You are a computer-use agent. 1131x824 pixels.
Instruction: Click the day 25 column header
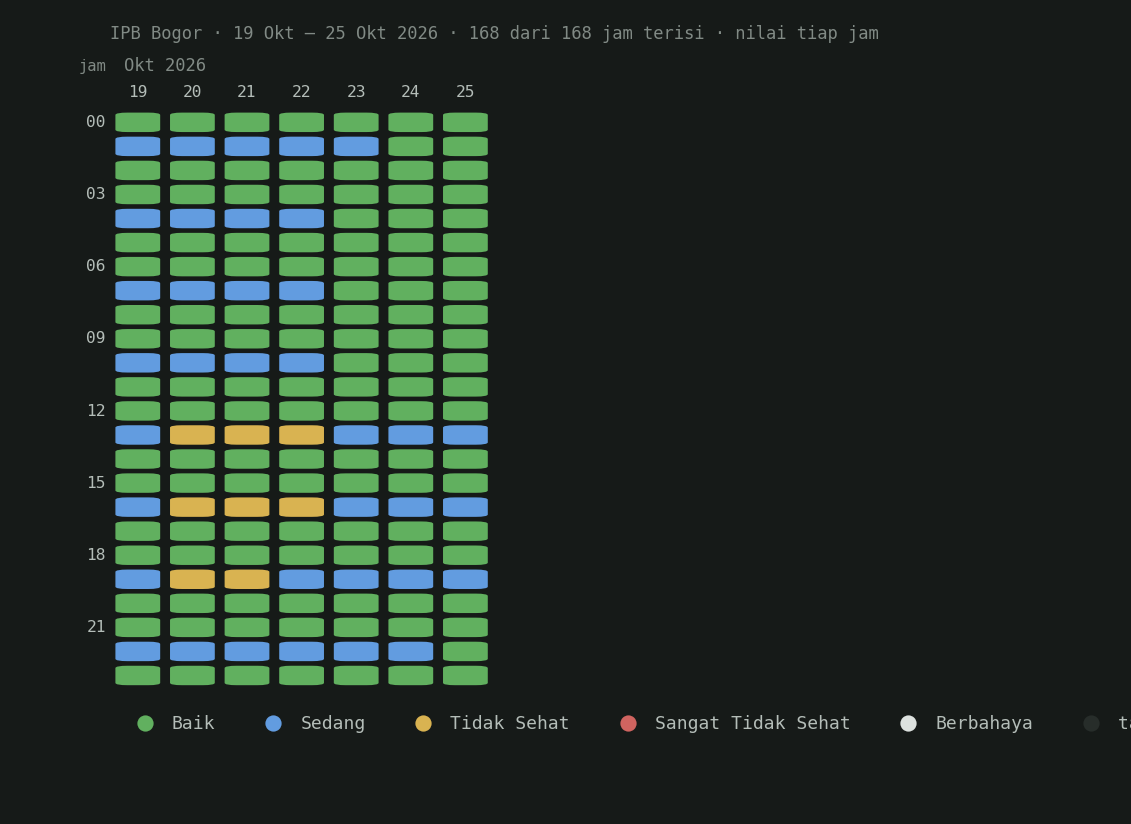tap(465, 92)
